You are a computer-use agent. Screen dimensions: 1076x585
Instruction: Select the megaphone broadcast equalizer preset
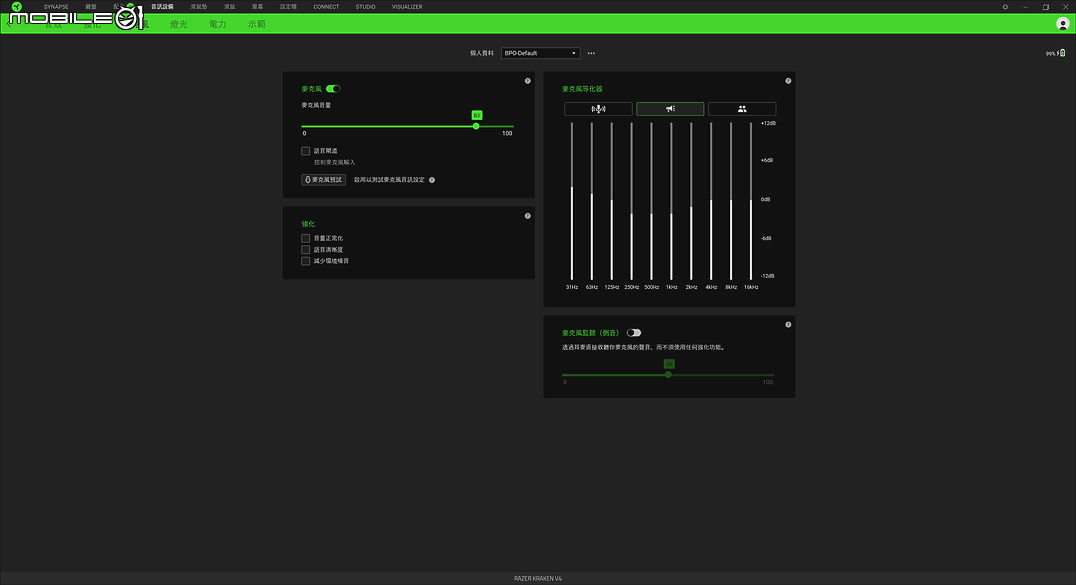(x=670, y=108)
